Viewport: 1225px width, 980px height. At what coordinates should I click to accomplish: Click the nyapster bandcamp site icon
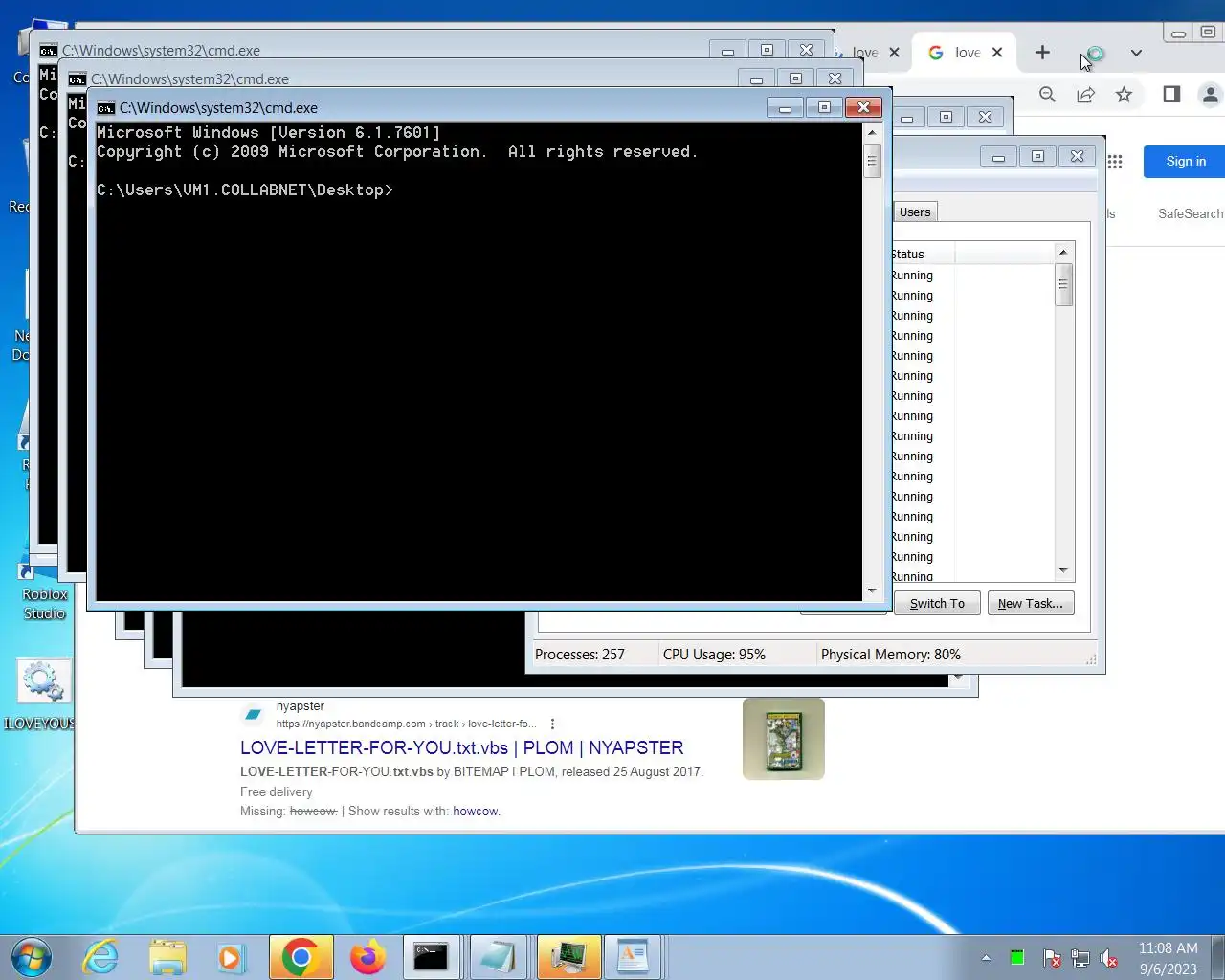point(254,714)
